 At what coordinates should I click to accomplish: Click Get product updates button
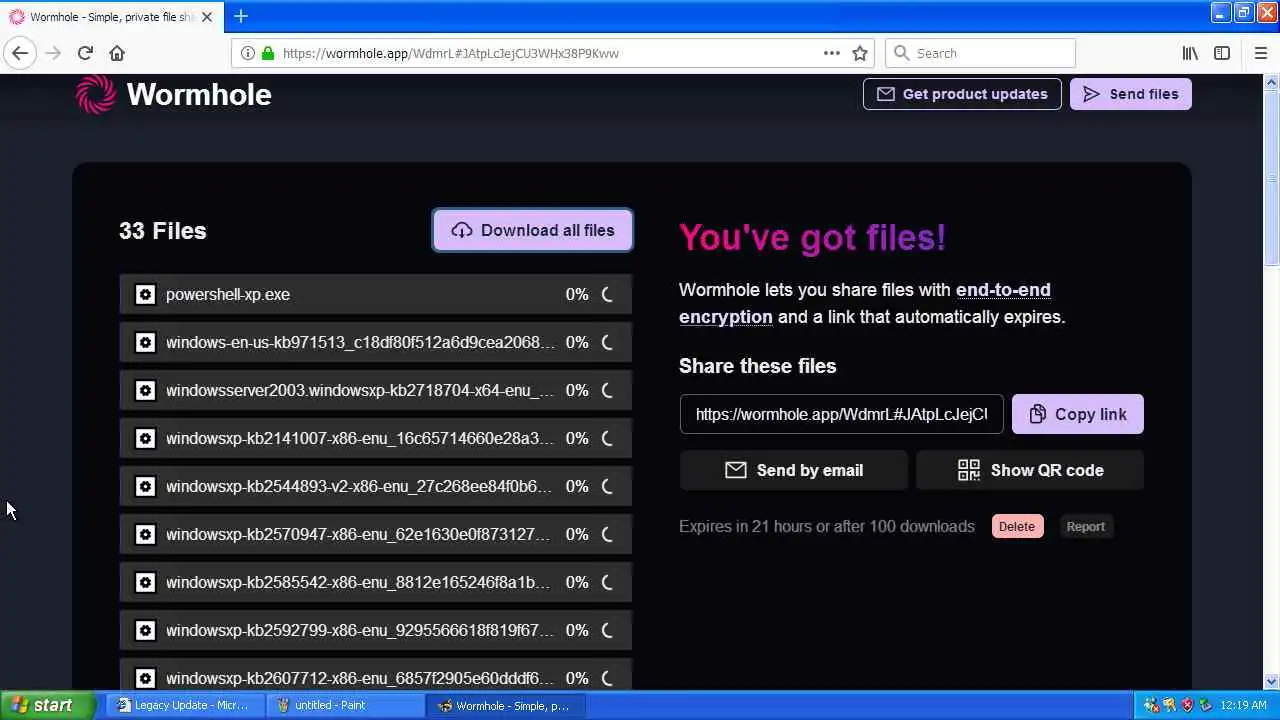[962, 94]
